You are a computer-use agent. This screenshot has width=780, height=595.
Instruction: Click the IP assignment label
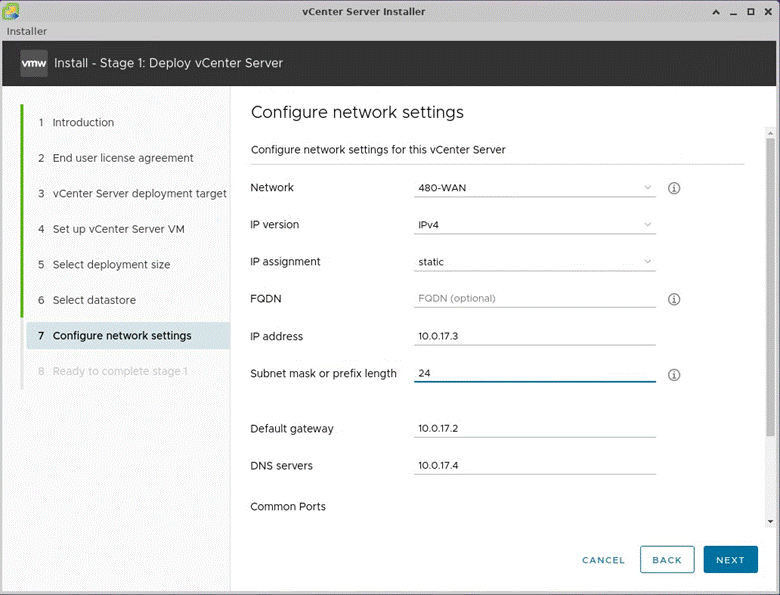point(285,262)
